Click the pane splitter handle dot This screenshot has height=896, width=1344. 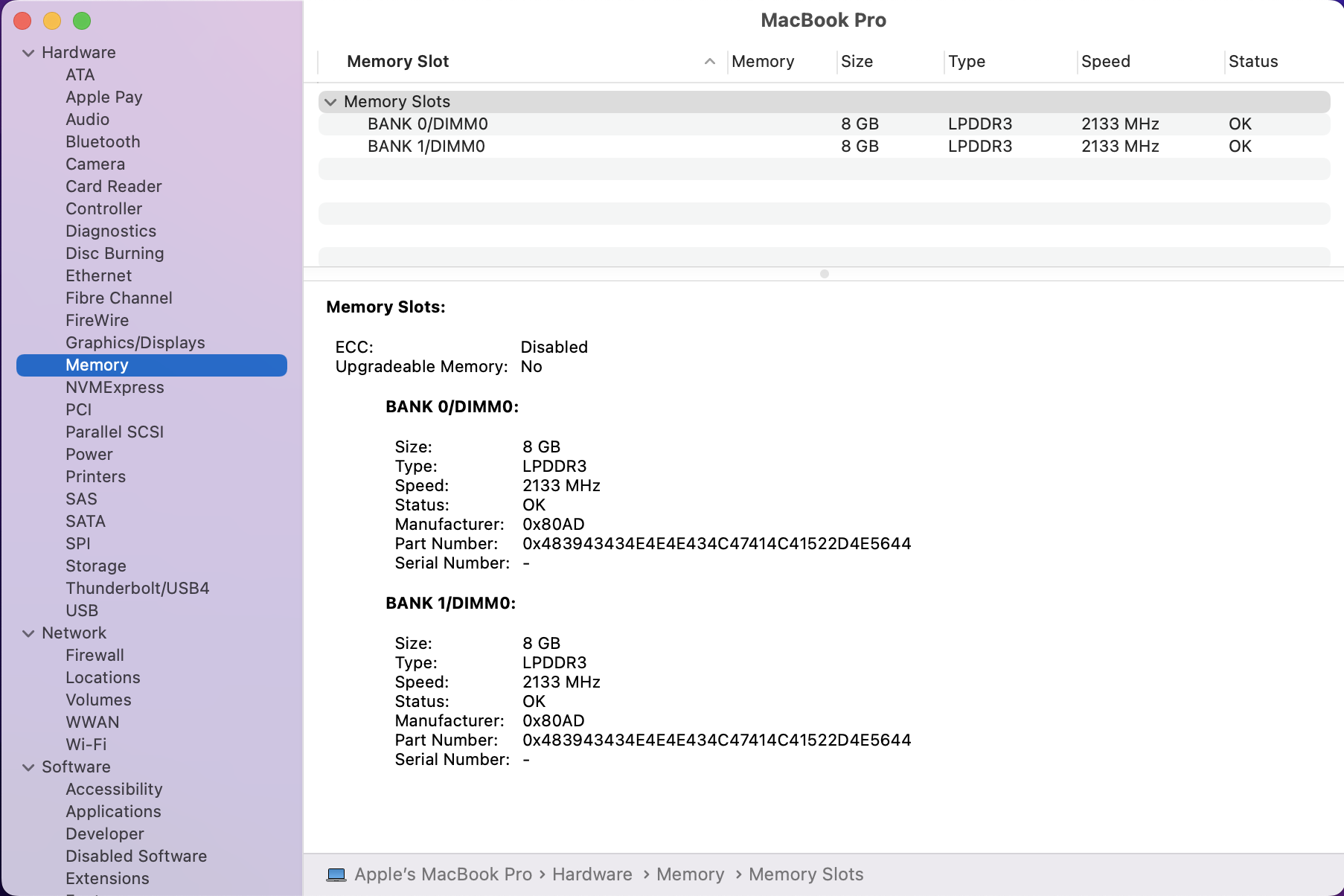[825, 274]
